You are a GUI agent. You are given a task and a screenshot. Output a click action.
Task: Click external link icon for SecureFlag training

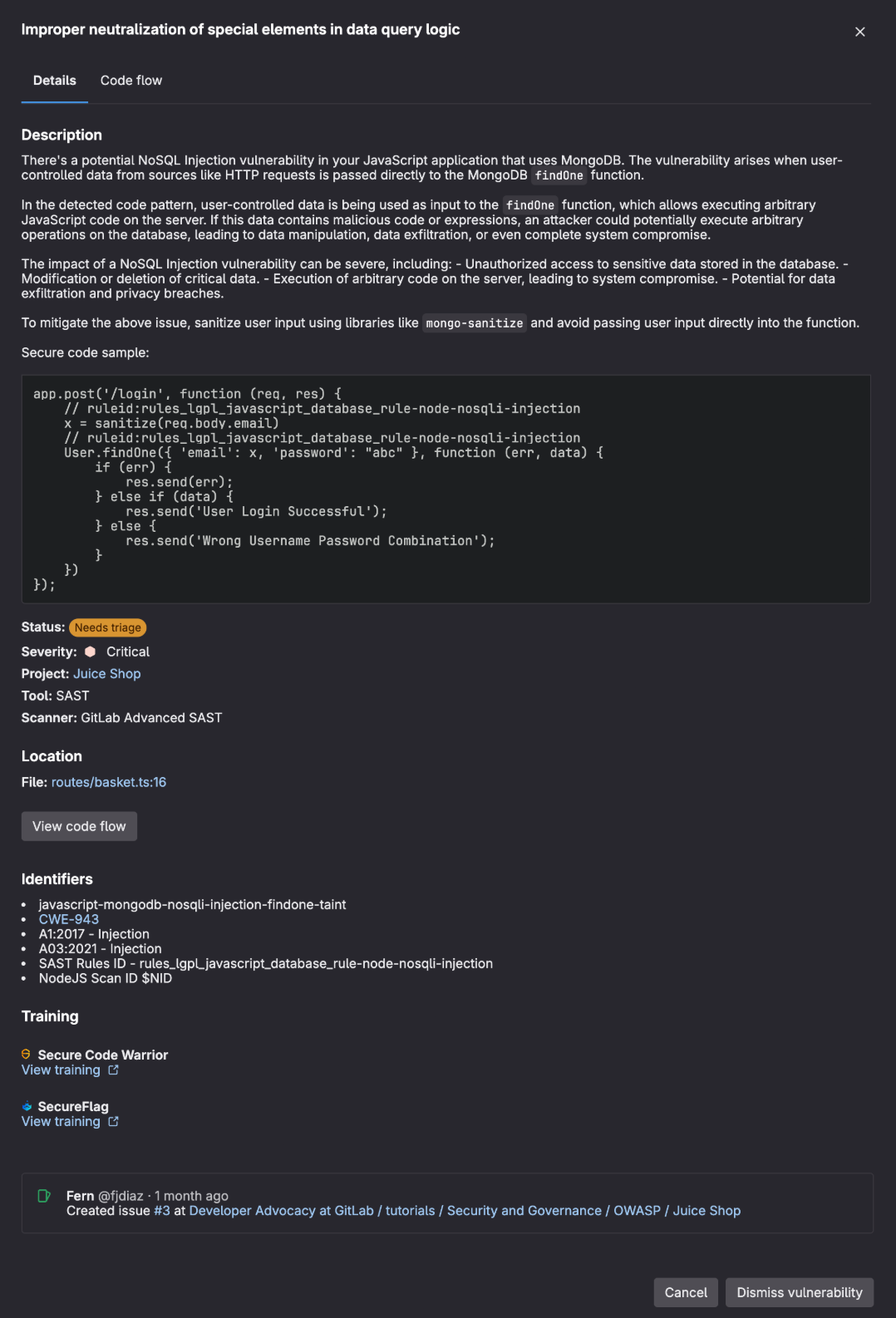[x=114, y=1122]
